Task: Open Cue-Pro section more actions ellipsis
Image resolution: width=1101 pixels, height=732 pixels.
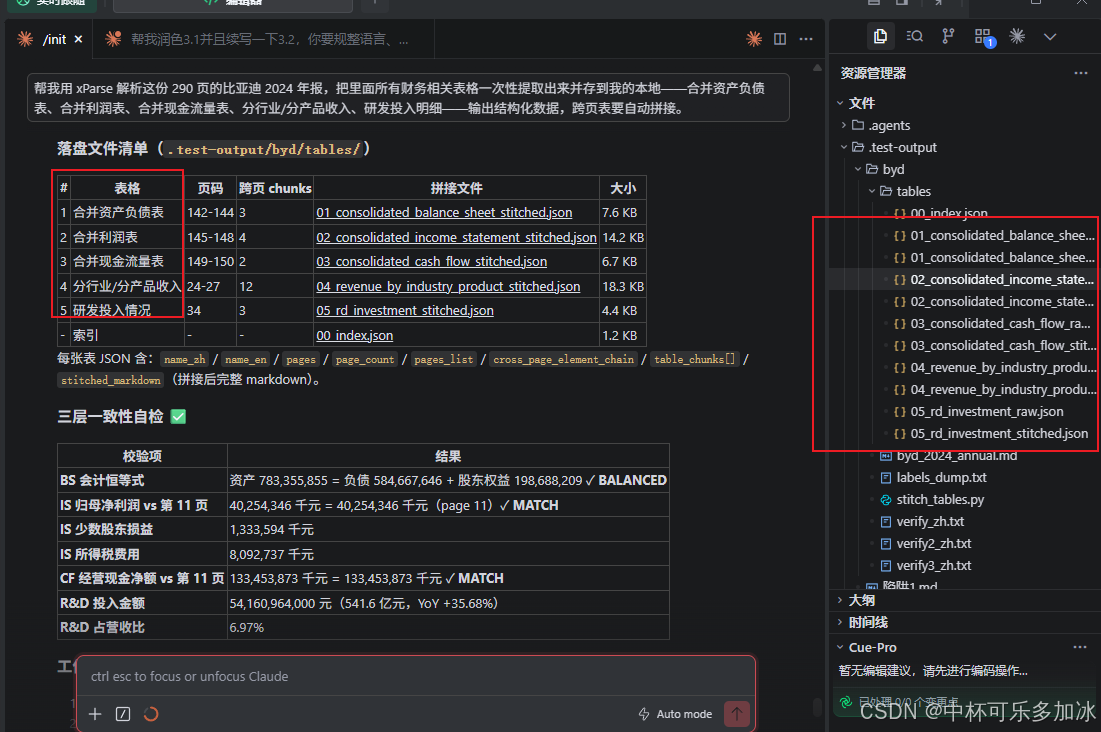Action: tap(1080, 647)
